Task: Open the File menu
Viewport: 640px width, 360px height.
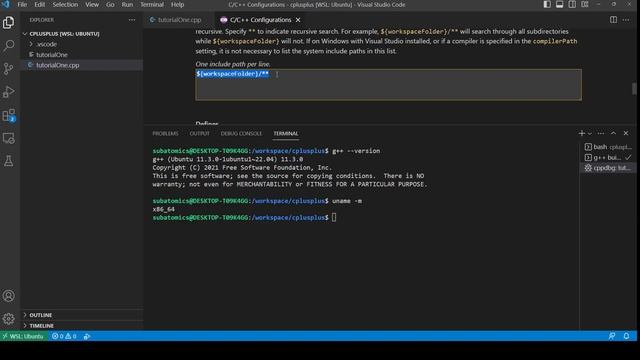Action: 22,4
